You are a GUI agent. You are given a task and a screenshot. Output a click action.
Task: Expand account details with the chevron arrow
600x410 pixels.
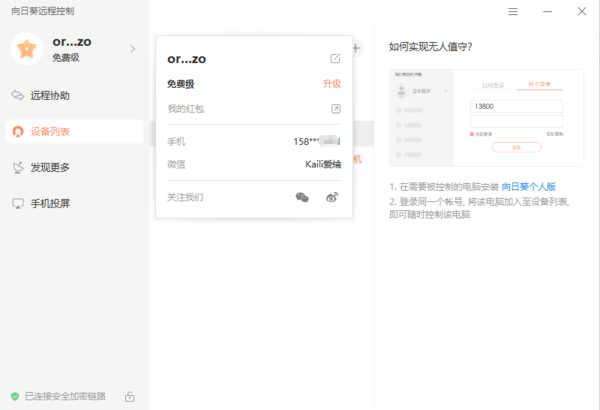tap(133, 48)
